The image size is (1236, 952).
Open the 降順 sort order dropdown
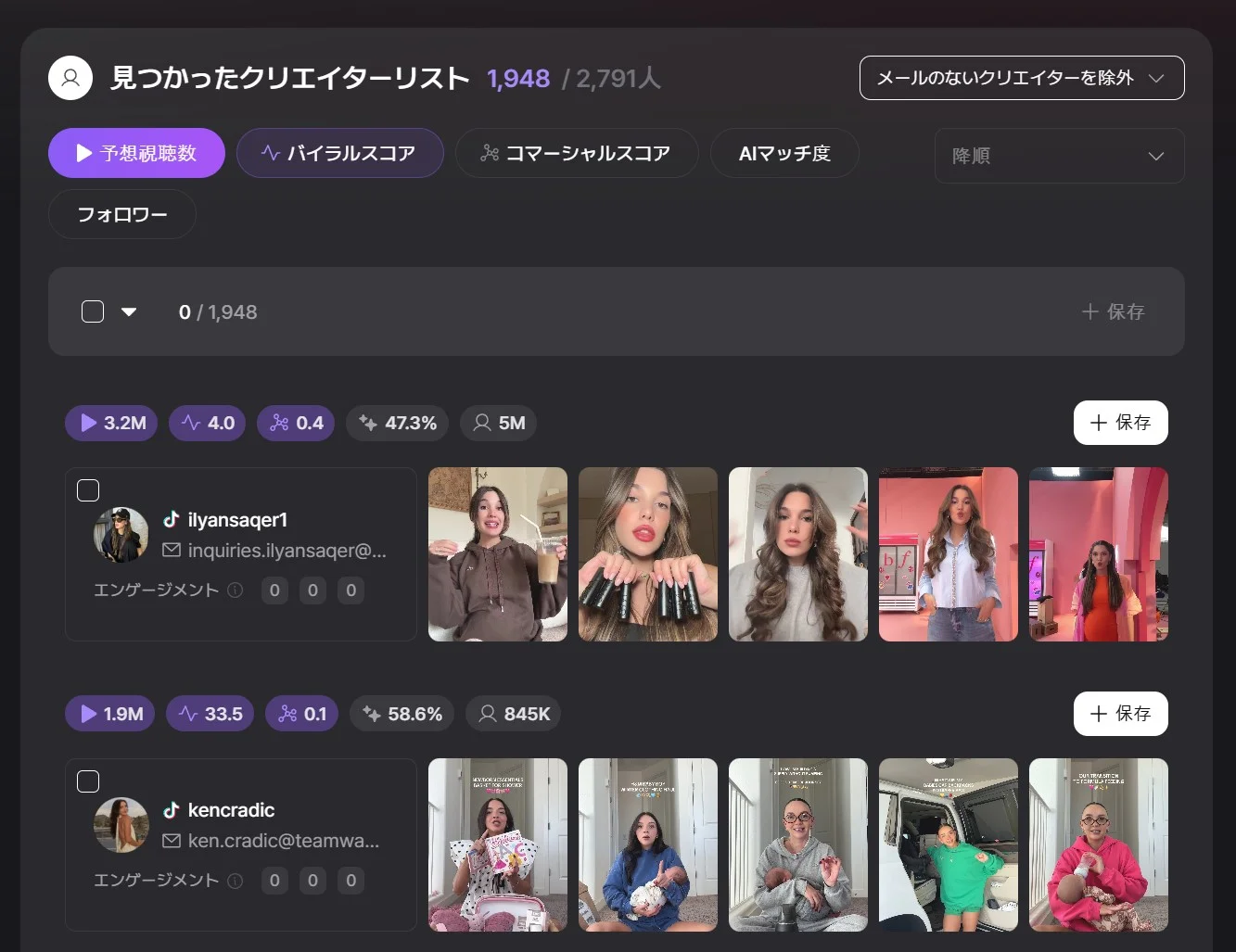1059,156
